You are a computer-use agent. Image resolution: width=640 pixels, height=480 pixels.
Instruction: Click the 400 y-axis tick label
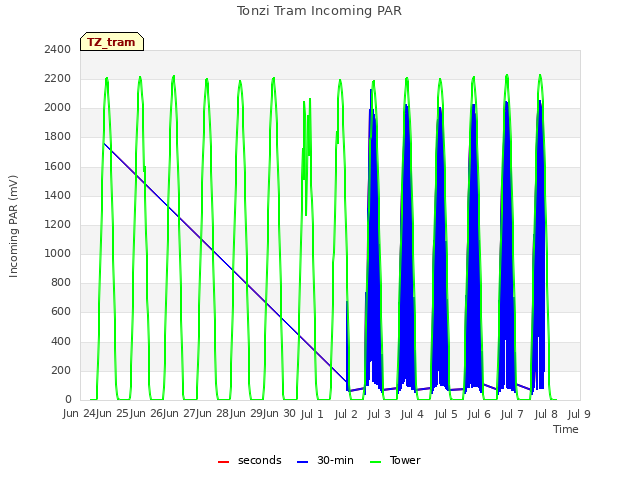tap(61, 341)
